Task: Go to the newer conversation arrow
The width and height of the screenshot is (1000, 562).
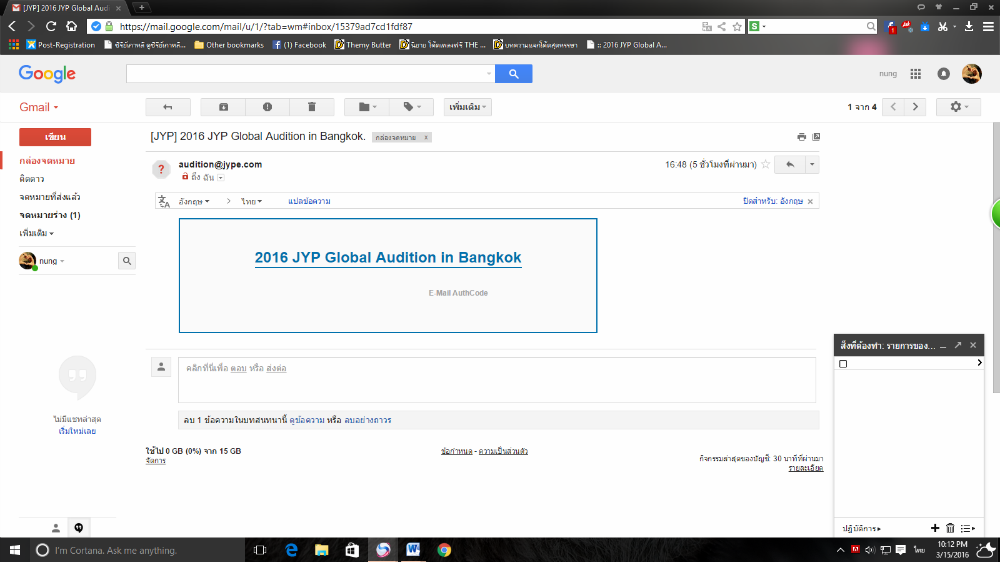Action: click(x=893, y=107)
